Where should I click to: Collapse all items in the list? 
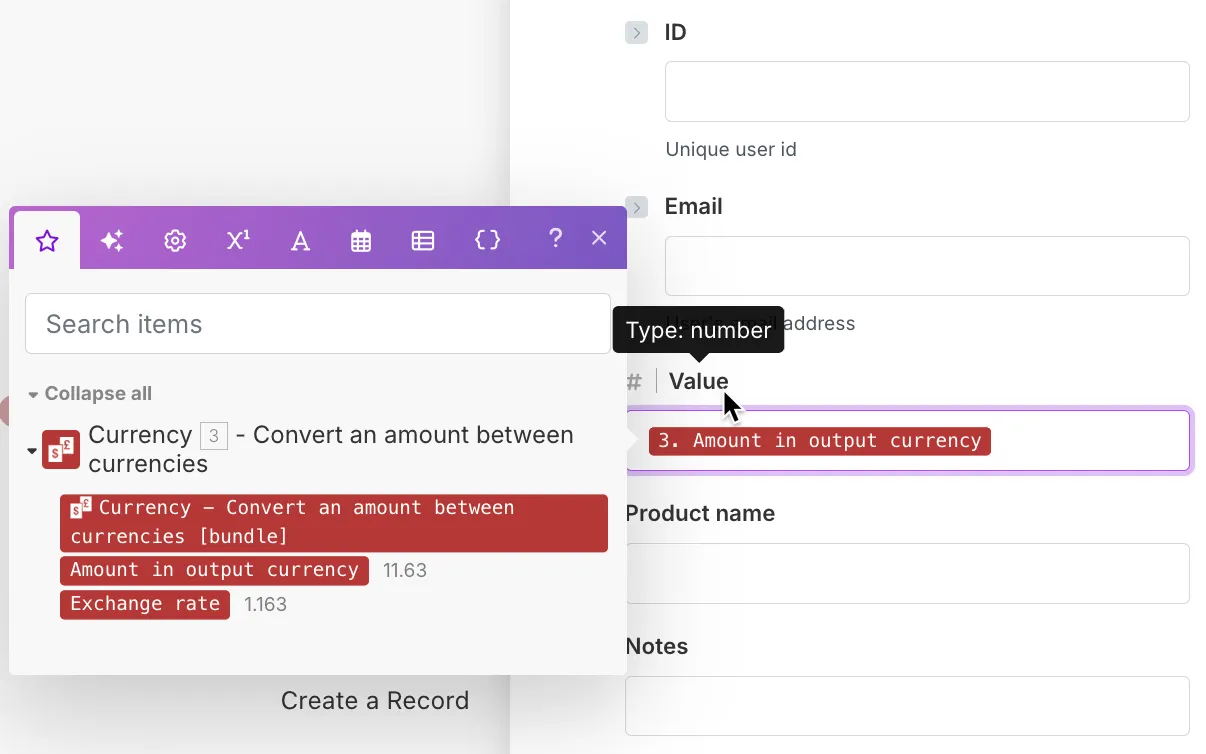point(90,394)
